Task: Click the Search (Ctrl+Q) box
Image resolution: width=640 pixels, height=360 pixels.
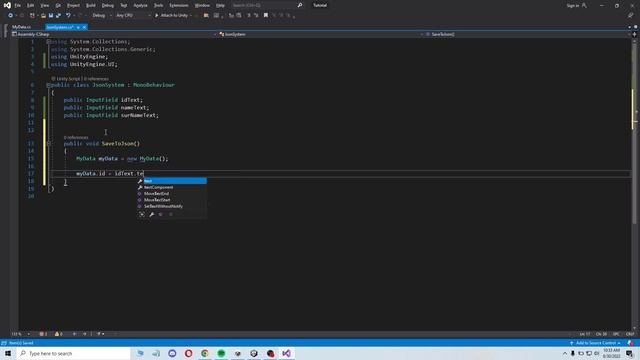Action: (x=267, y=5)
